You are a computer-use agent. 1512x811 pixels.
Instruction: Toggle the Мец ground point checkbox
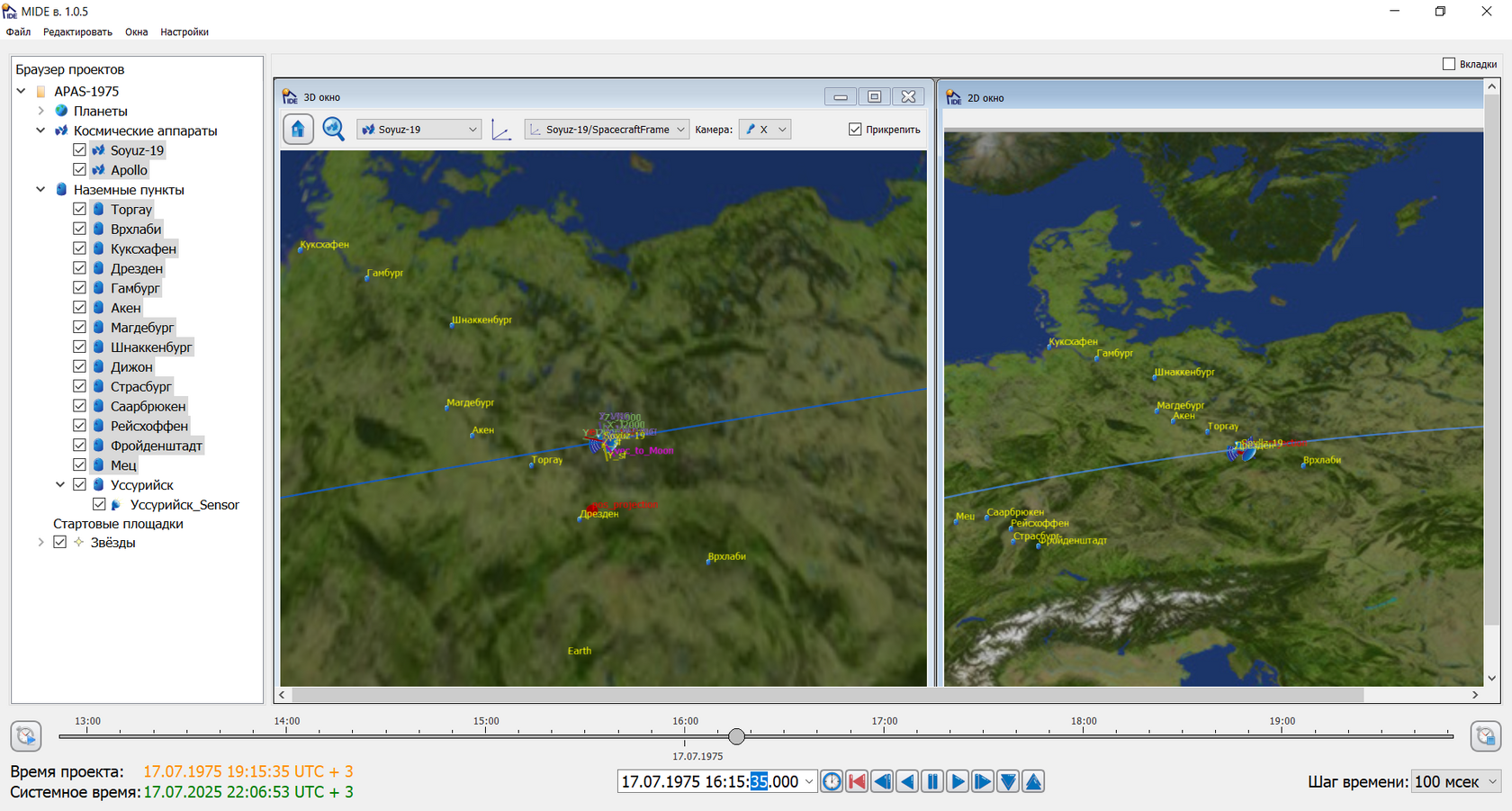(79, 465)
